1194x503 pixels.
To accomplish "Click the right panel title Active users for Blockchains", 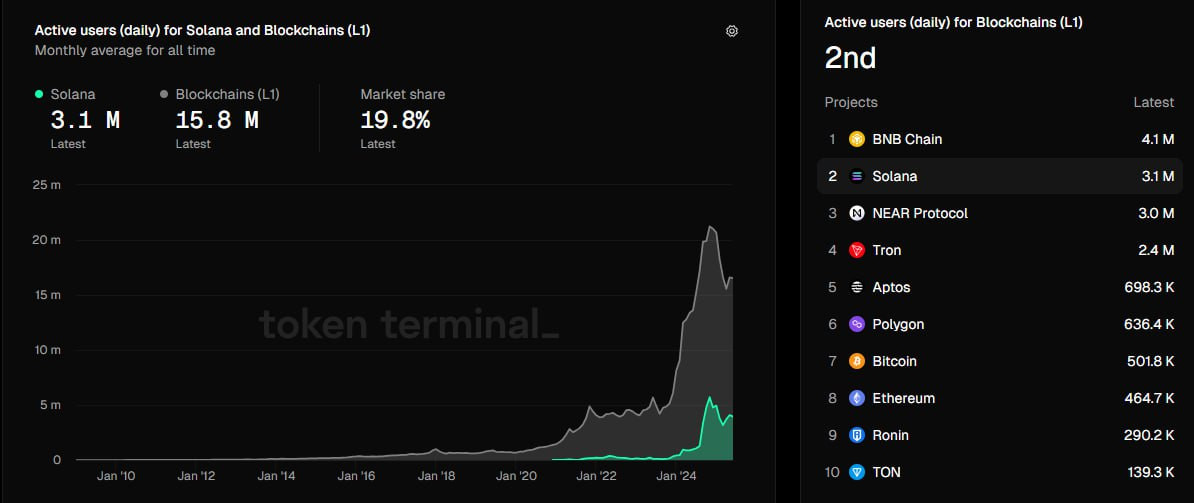I will coord(953,23).
